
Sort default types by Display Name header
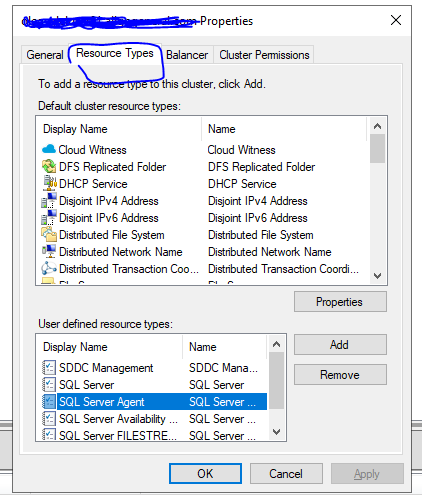[x=118, y=129]
